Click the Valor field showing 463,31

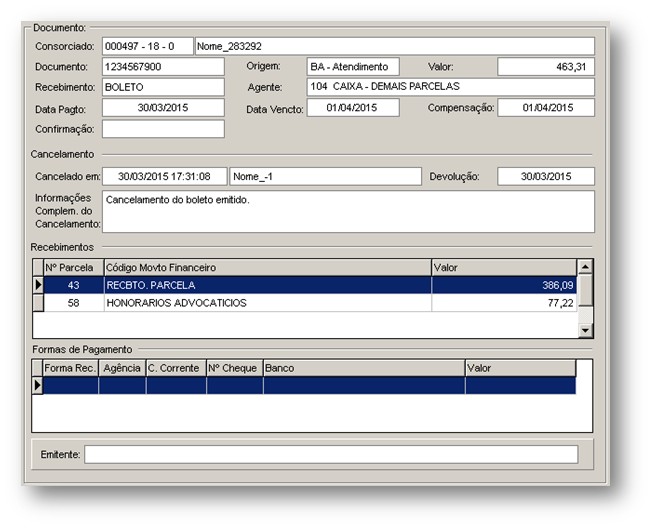click(546, 67)
